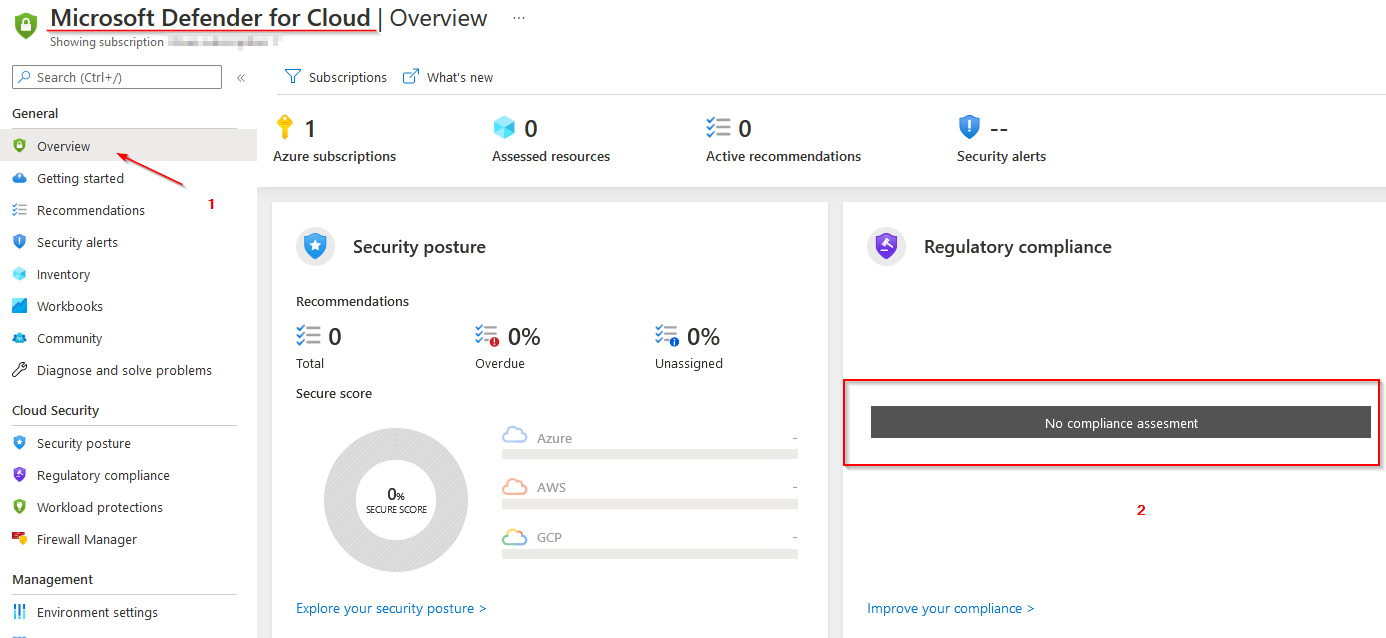Click the Inventory cube icon

point(19,274)
